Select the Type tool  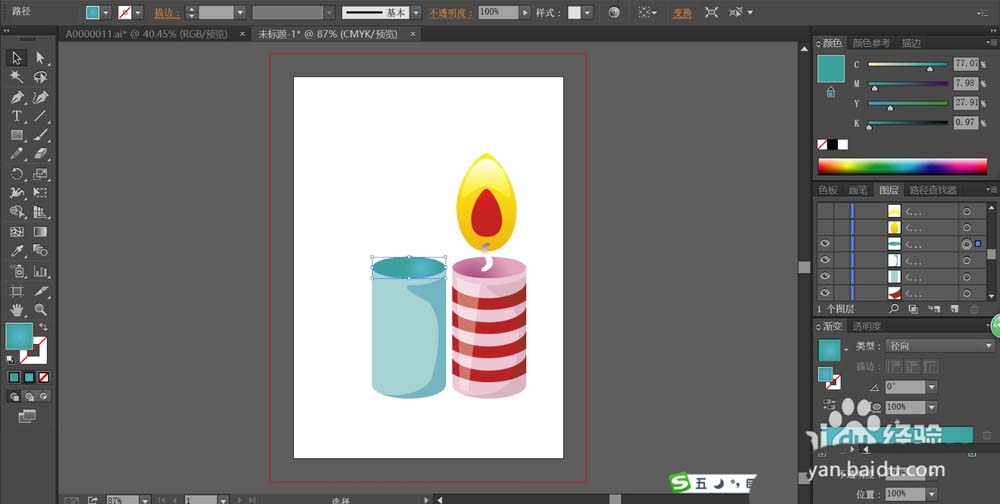(17, 116)
